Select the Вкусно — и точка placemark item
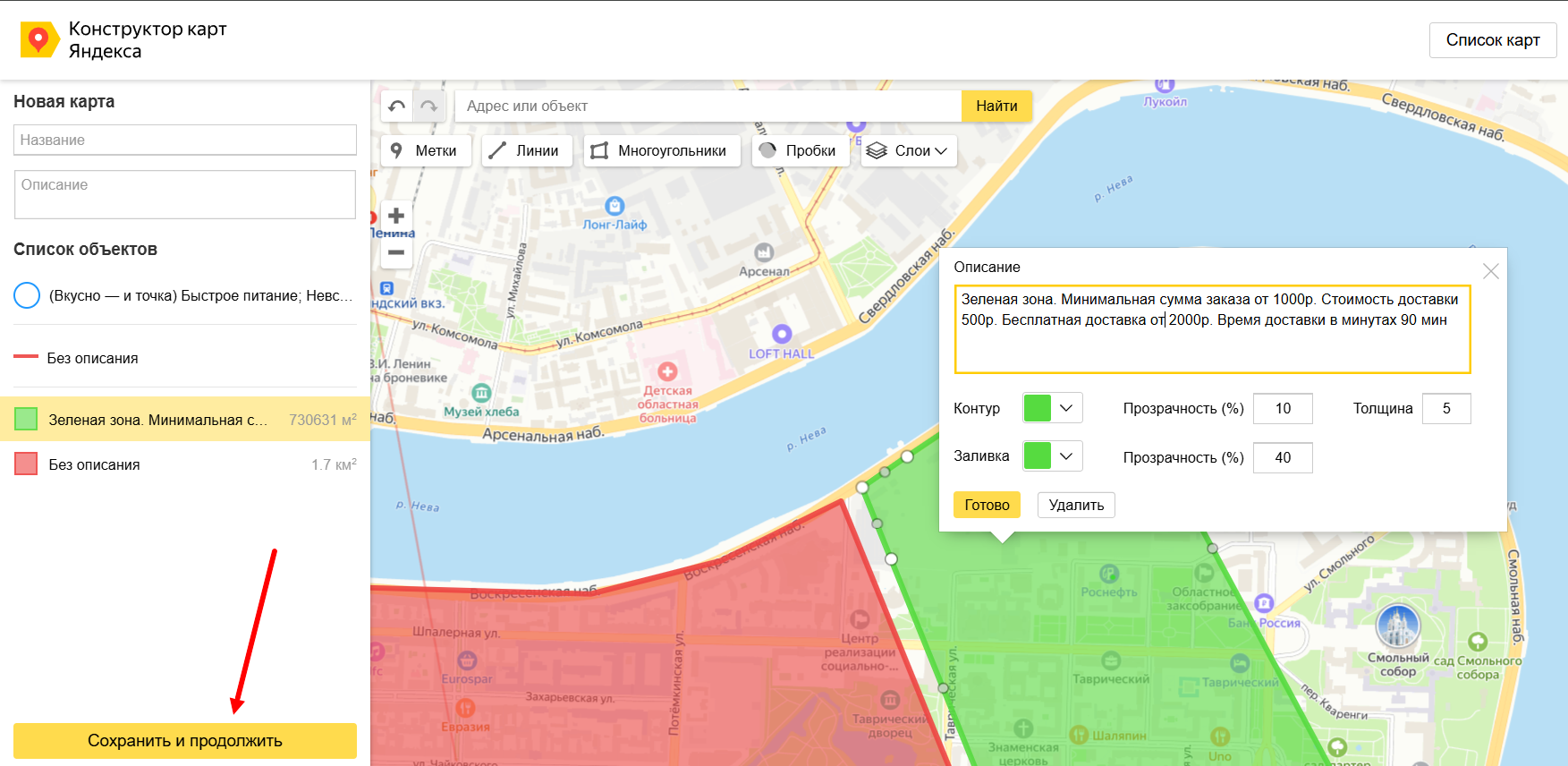The image size is (1568, 766). tap(185, 295)
